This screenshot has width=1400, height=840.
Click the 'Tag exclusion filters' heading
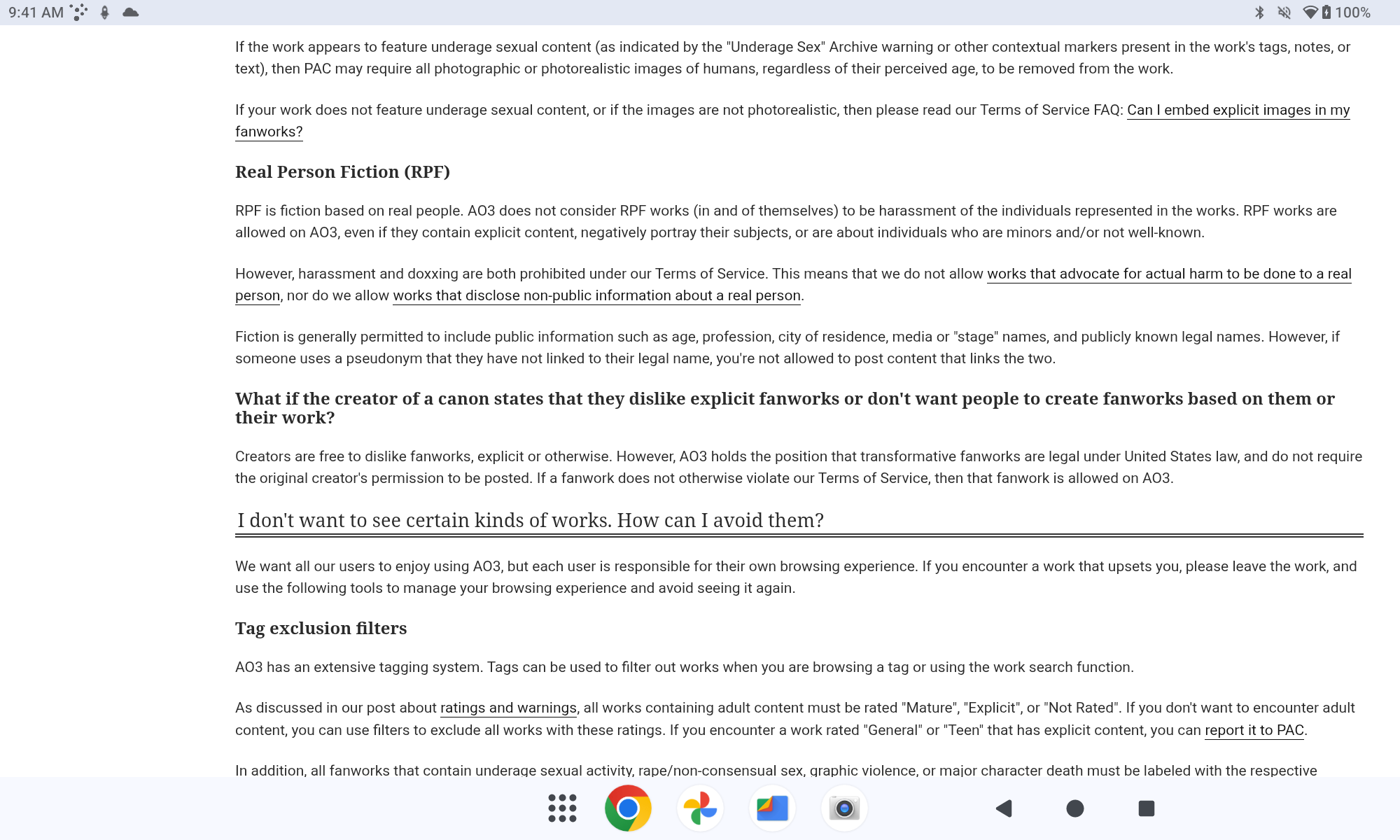(321, 629)
